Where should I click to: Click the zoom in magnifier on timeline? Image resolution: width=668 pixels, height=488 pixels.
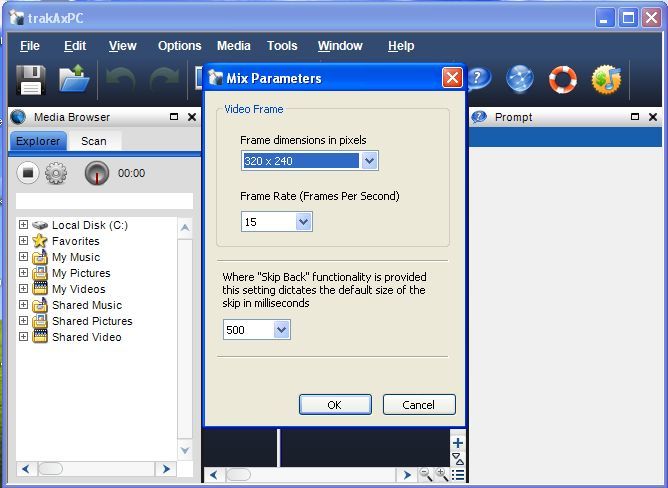[x=441, y=474]
